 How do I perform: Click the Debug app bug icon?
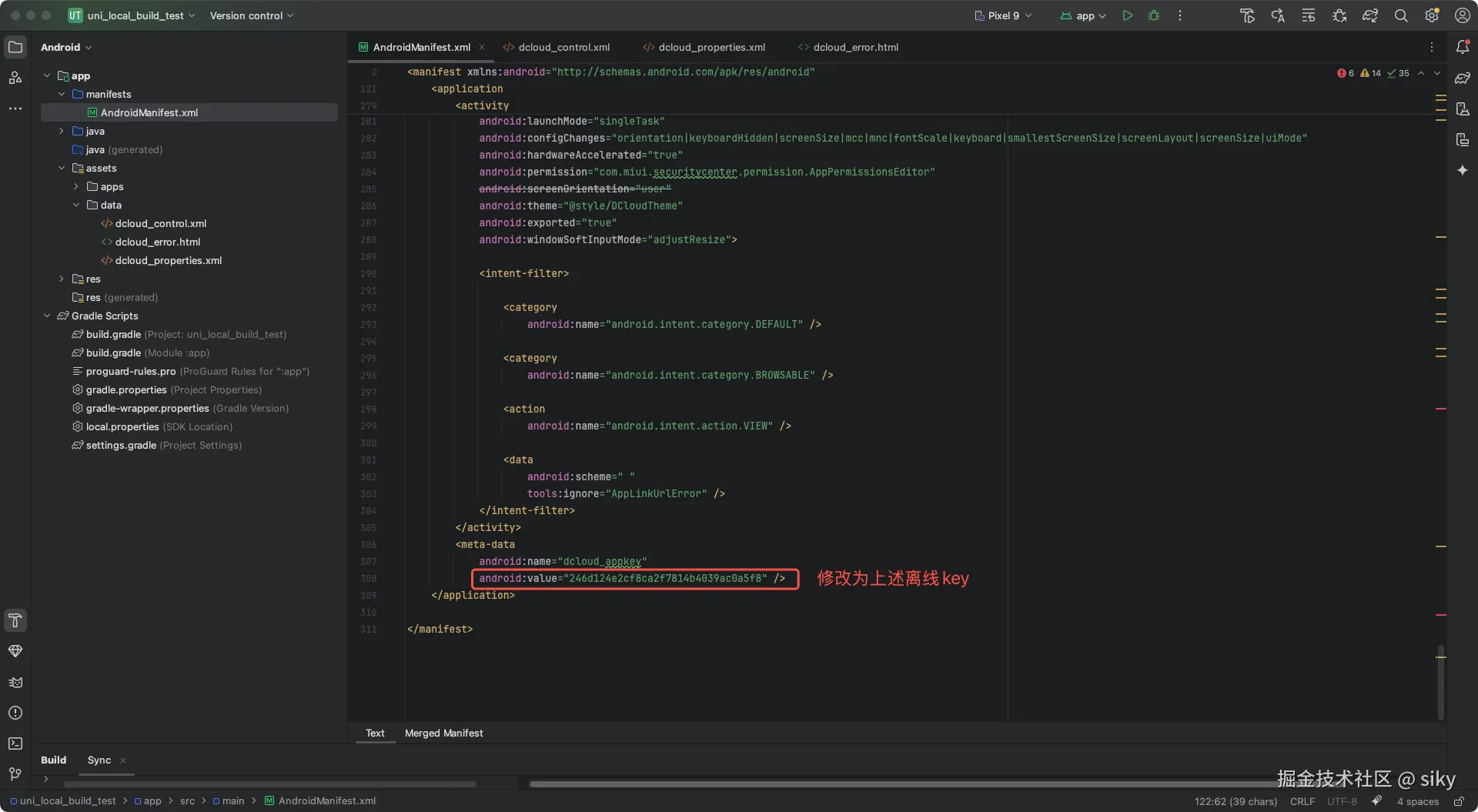[1153, 15]
